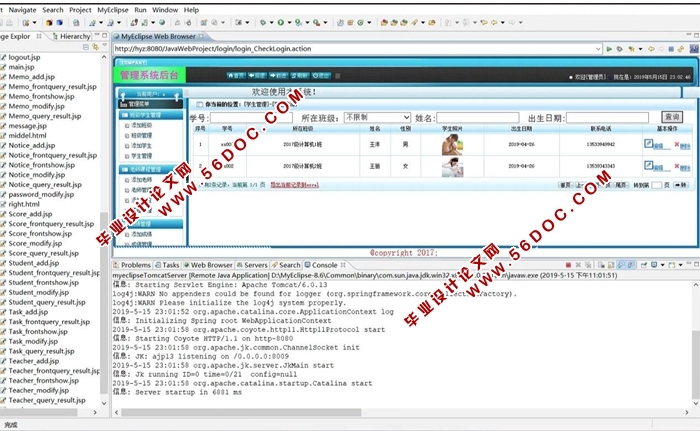Open the Search tab in bottom panel
This screenshot has width=700, height=431.
[x=286, y=265]
